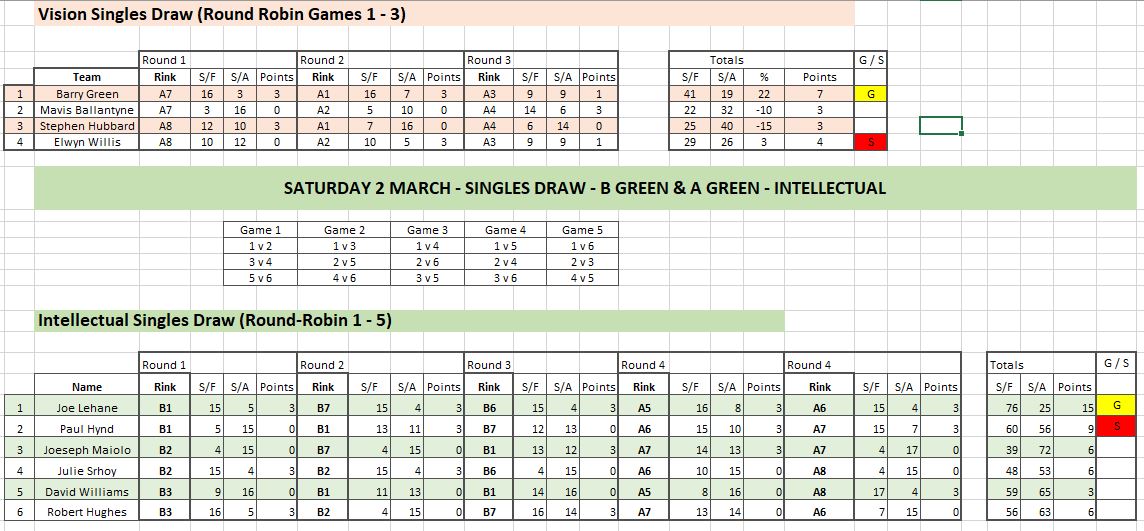Click the red S cell for Paul Hynd
Viewport: 1144px width, 531px height.
pos(1116,425)
